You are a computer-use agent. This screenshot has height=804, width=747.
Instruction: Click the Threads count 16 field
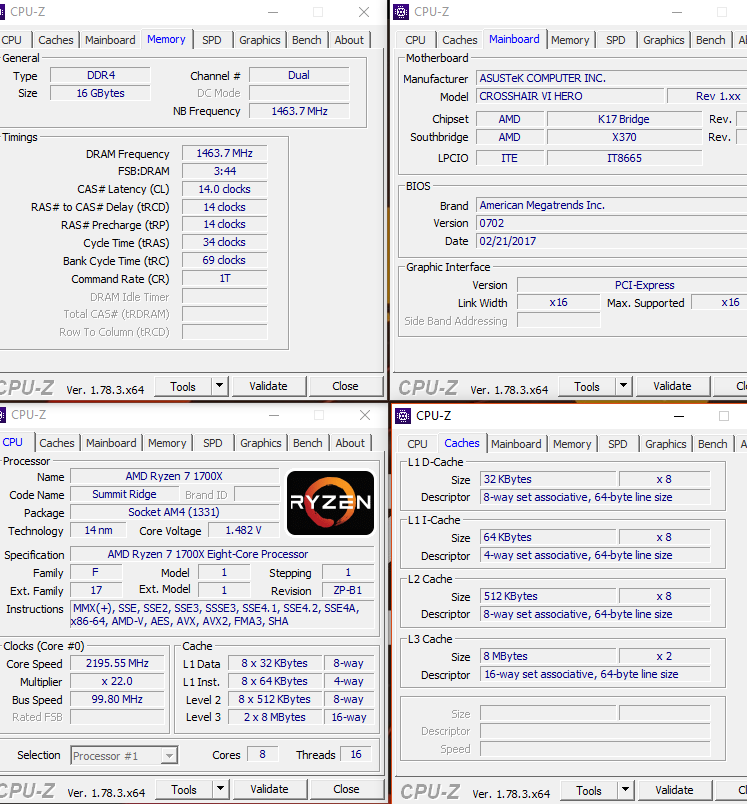tap(356, 754)
